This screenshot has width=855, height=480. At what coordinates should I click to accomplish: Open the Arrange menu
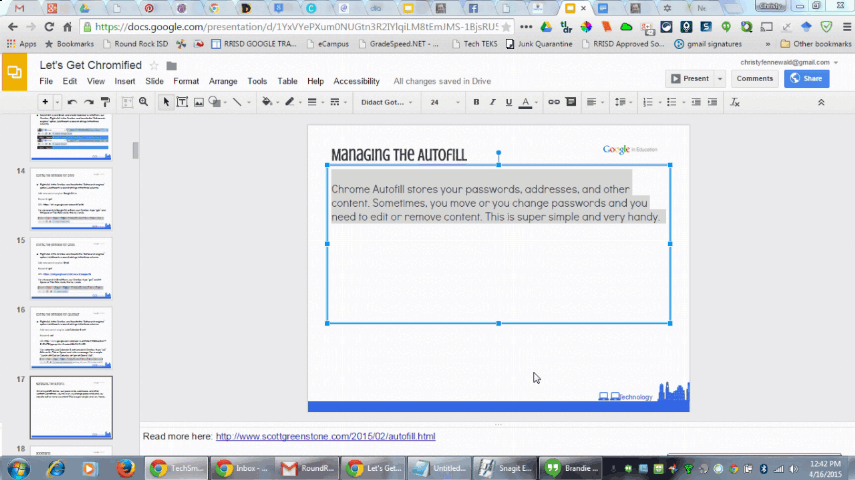pos(223,81)
